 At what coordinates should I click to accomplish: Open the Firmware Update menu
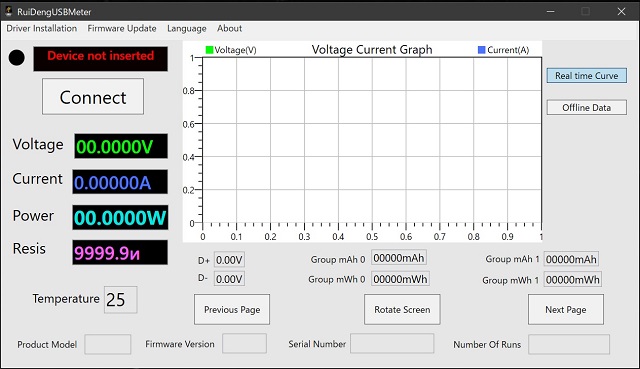[x=122, y=29]
